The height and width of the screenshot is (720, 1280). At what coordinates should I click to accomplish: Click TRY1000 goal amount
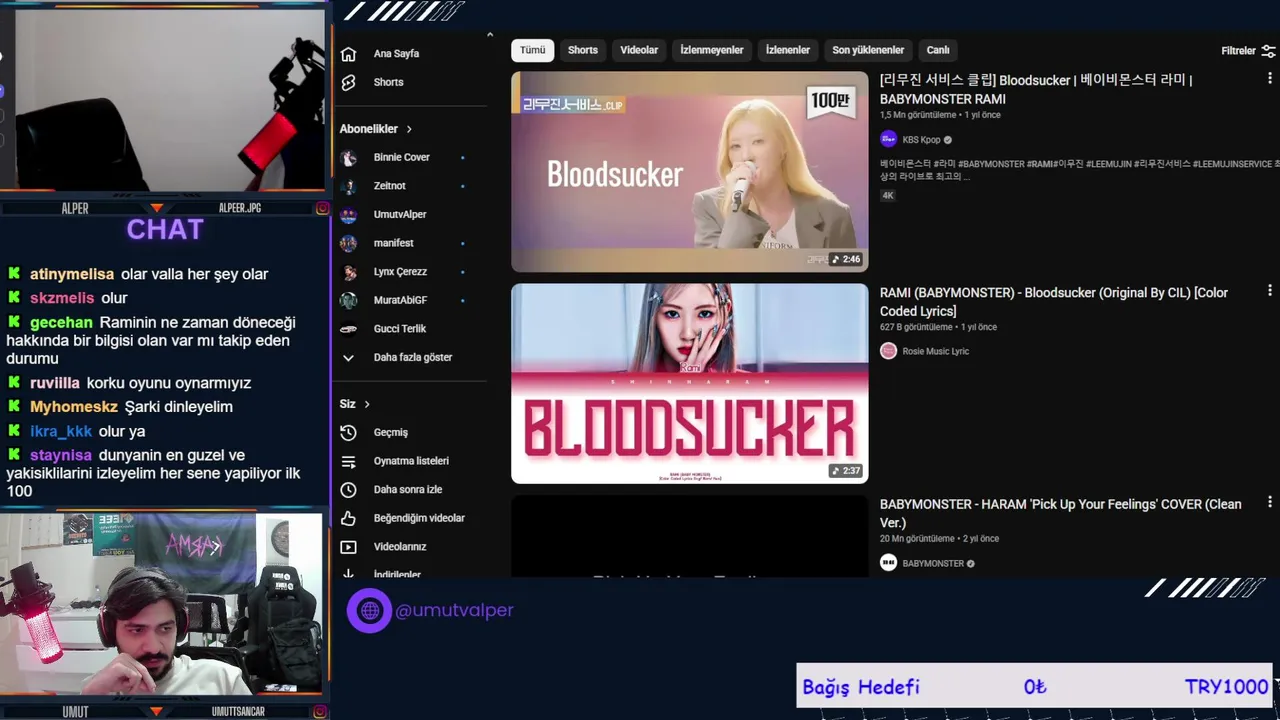point(1226,686)
